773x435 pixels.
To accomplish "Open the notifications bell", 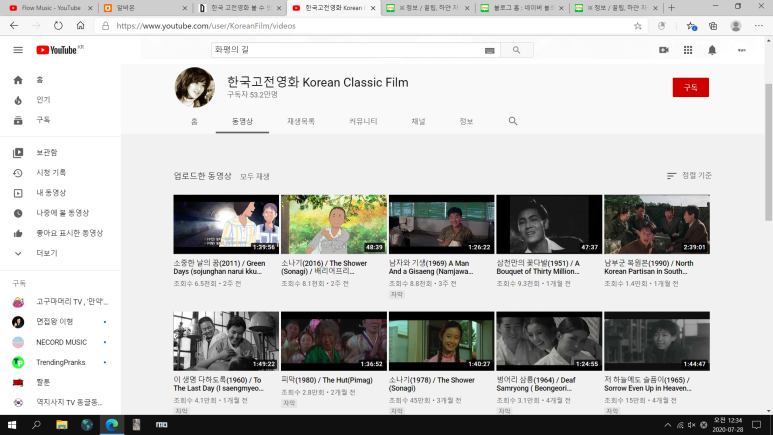I will click(x=712, y=50).
